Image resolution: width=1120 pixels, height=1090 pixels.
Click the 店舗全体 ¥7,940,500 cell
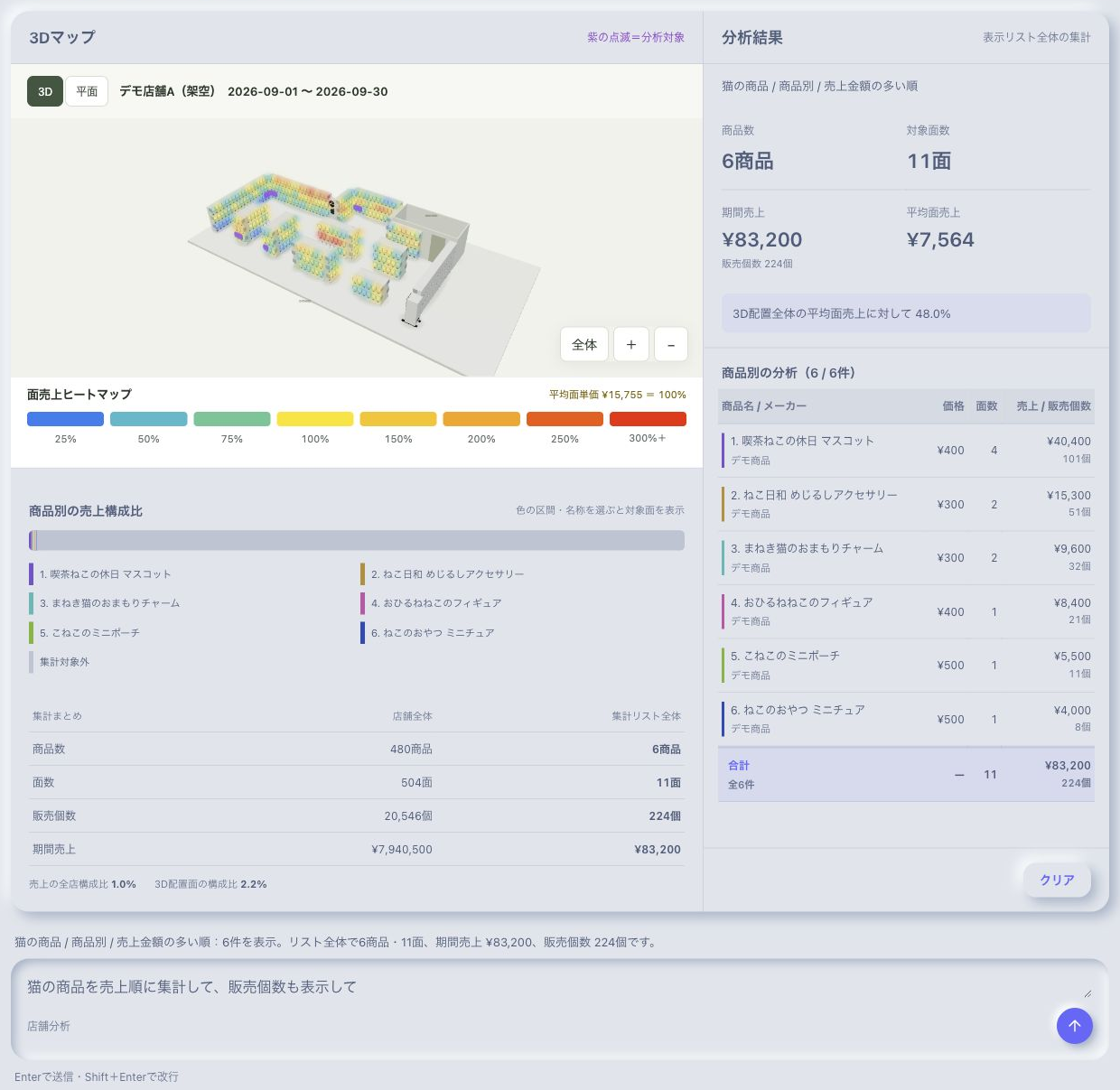[402, 850]
